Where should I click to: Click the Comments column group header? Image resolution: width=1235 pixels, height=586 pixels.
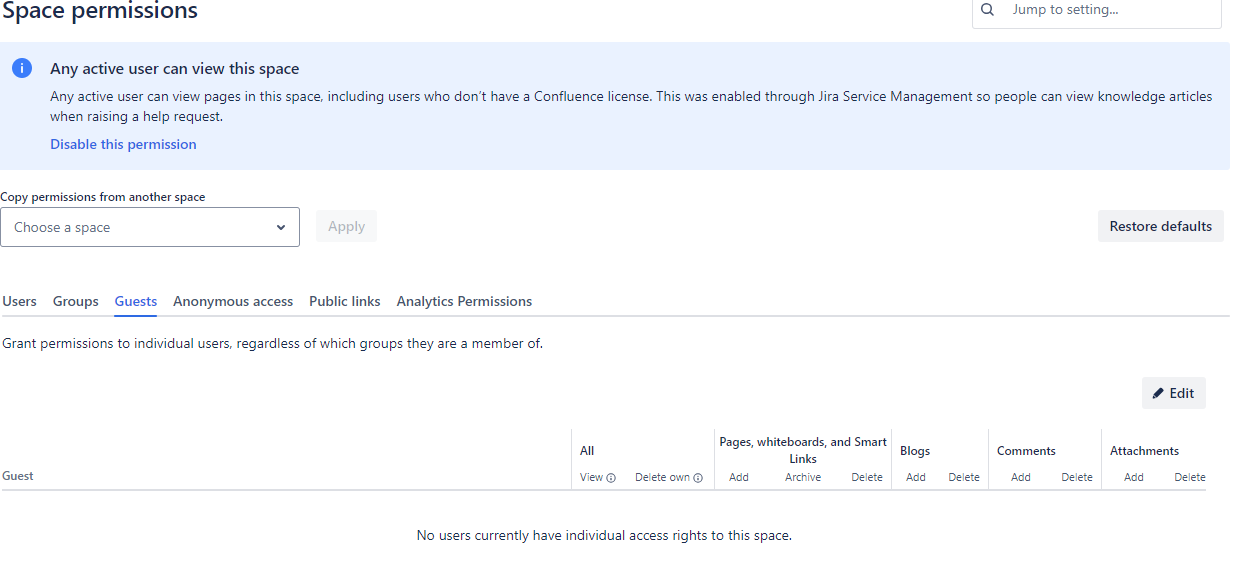pos(1026,451)
